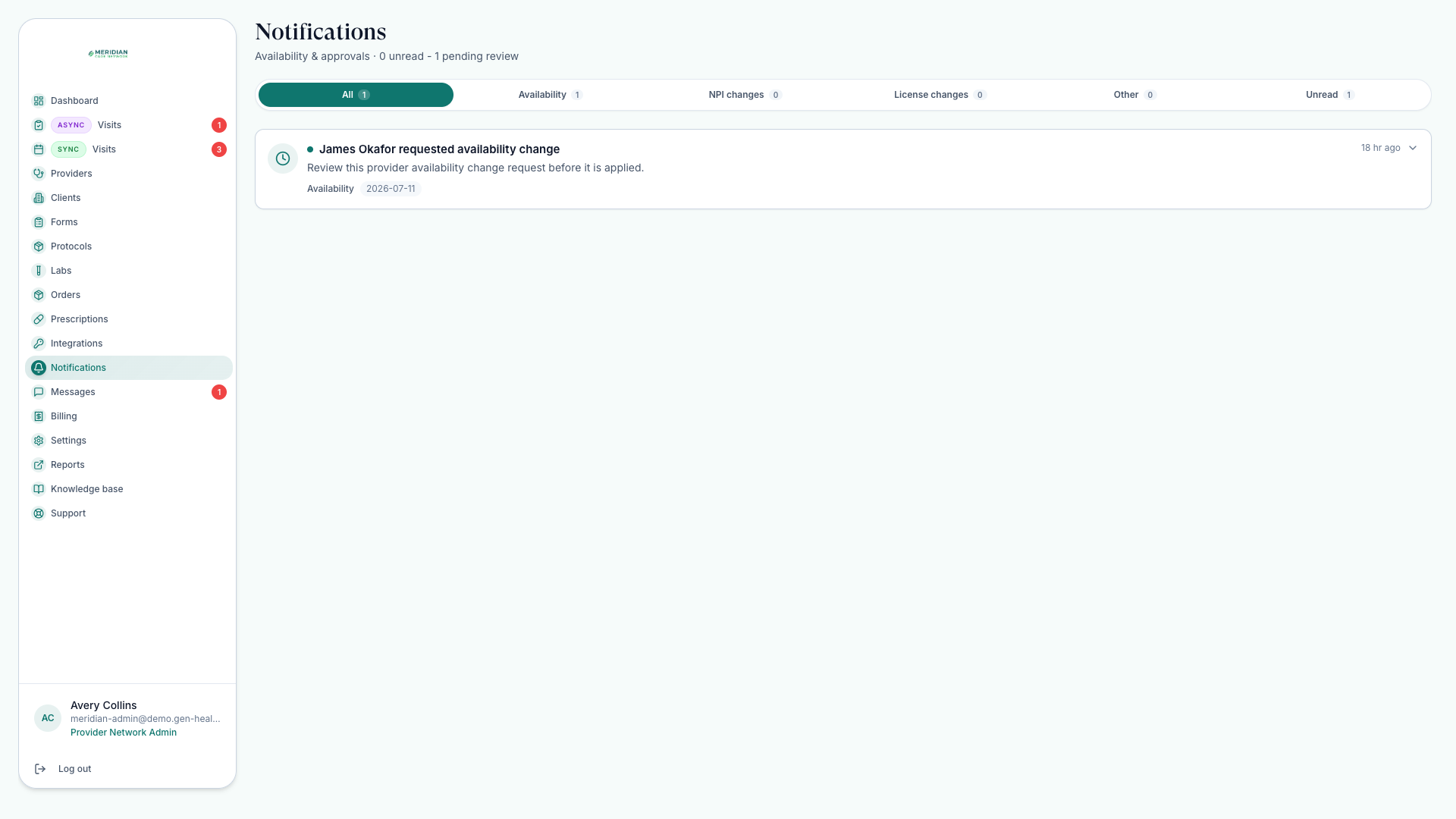Open the Prescriptions section

(129, 319)
